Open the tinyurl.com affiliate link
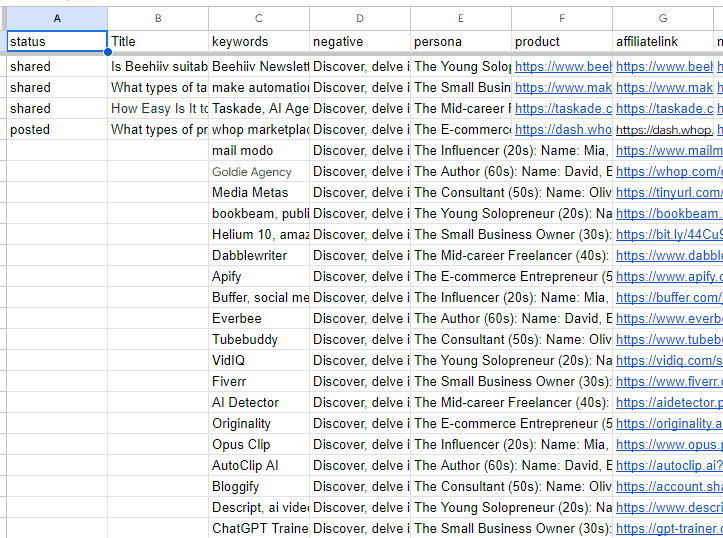723x538 pixels. [669, 193]
